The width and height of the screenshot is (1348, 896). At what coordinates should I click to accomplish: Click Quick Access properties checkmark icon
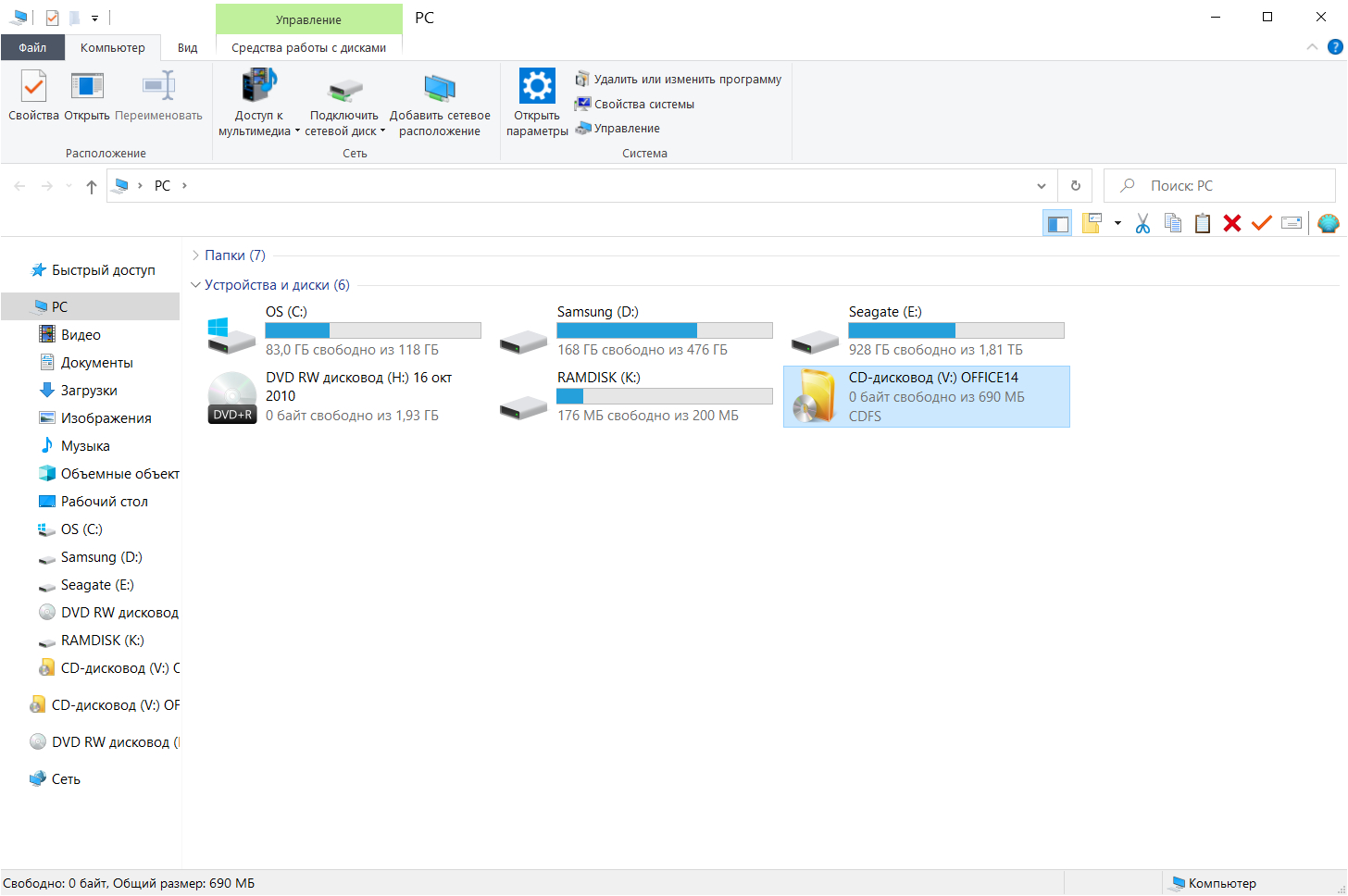point(52,18)
